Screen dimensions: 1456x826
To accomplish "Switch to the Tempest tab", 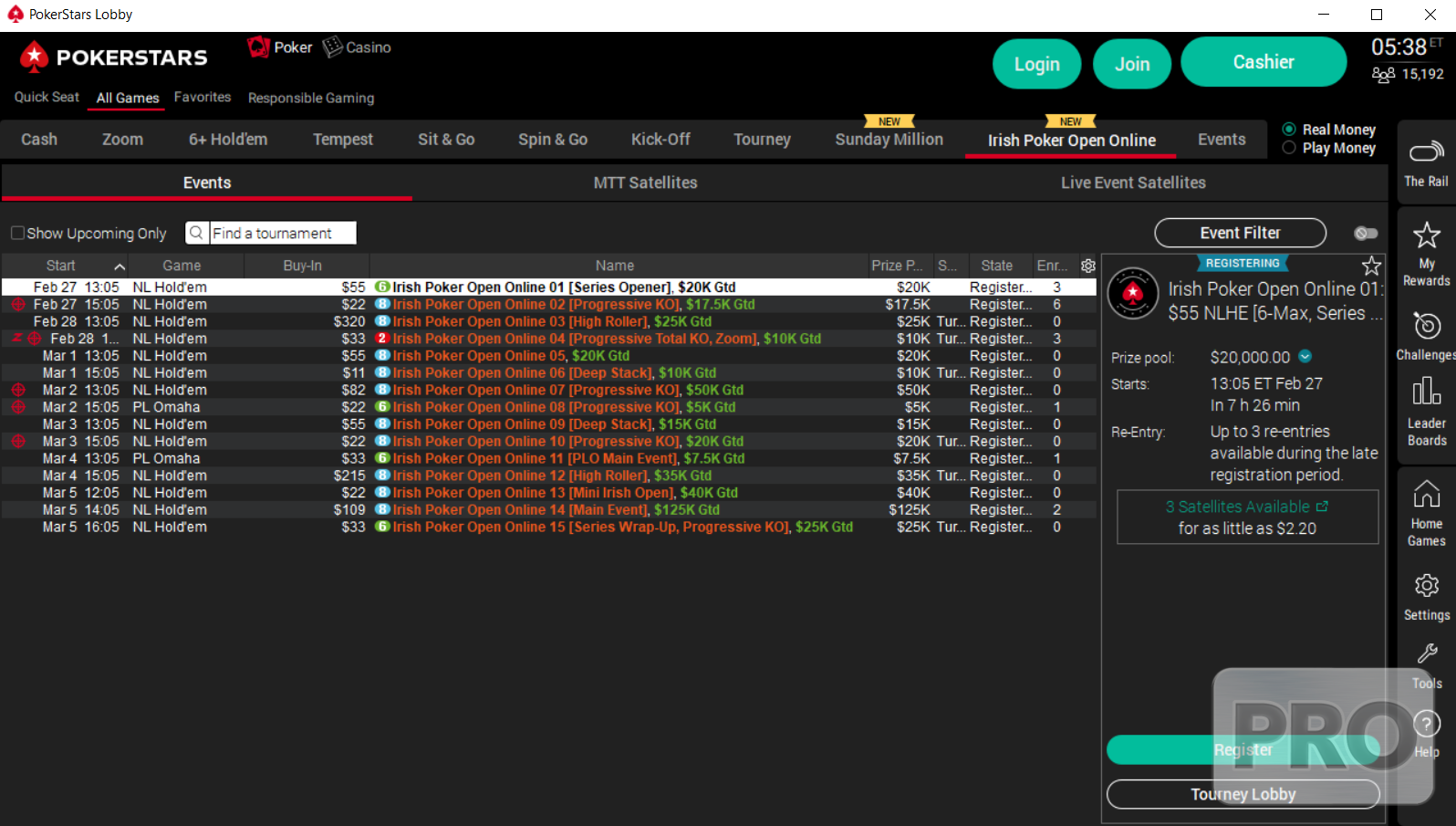I will [343, 139].
